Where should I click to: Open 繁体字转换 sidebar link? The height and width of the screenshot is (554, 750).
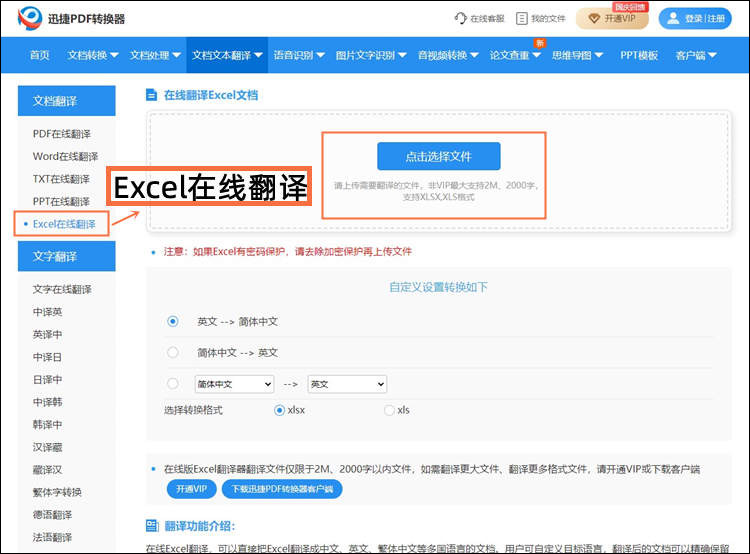57,492
